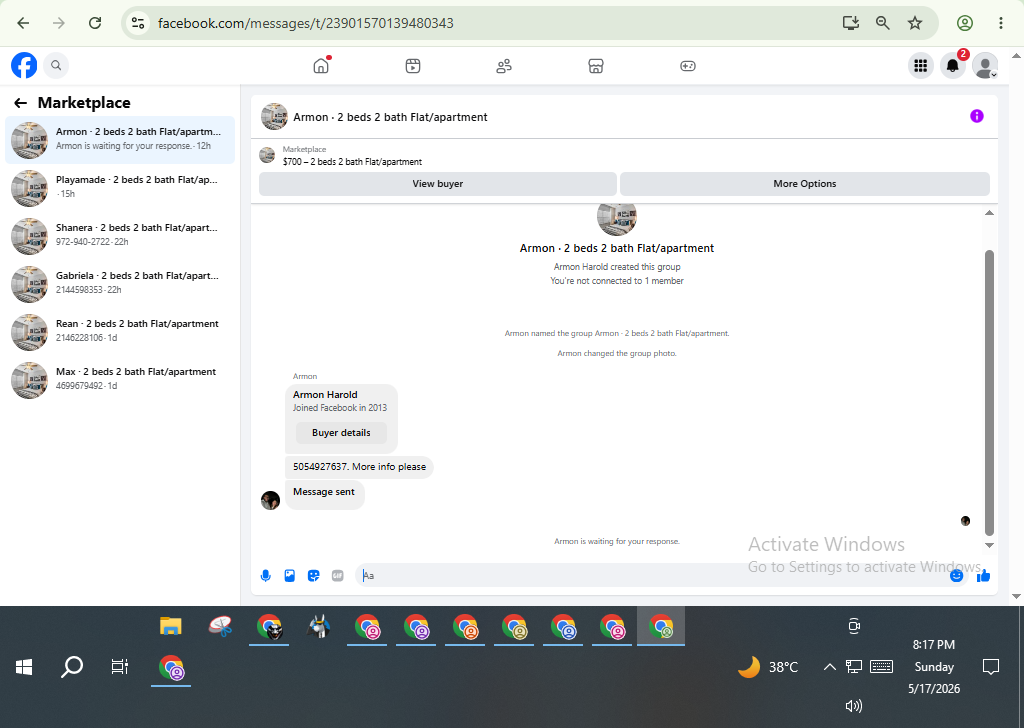
Task: Click the Armon header group photo thumbnail
Action: click(274, 116)
